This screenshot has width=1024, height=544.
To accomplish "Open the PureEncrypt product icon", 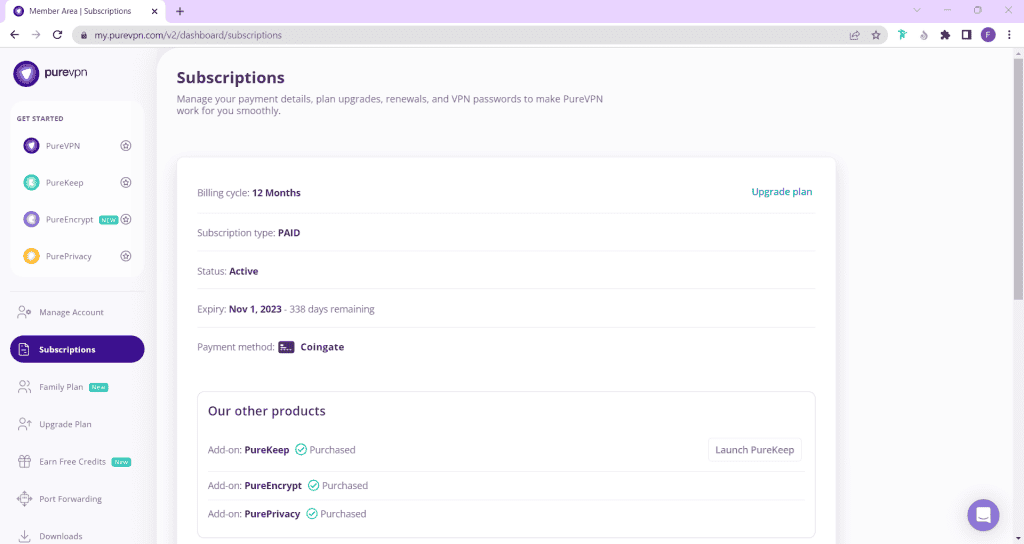I will [31, 219].
